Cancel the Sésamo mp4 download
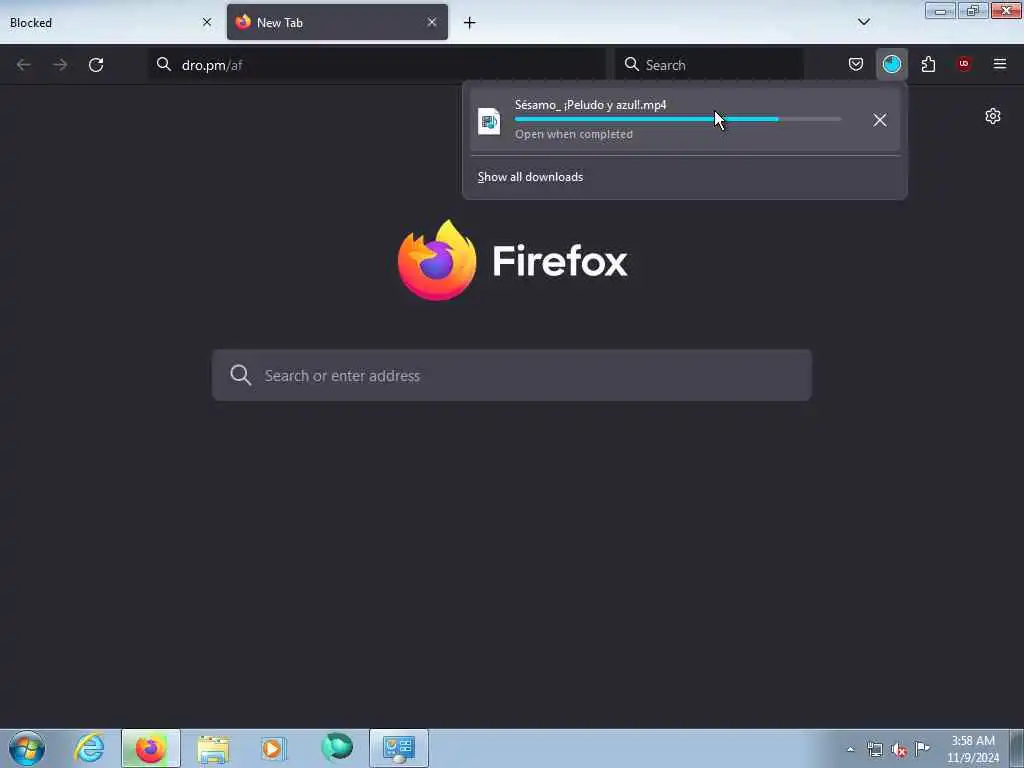1024x768 pixels. coord(880,120)
